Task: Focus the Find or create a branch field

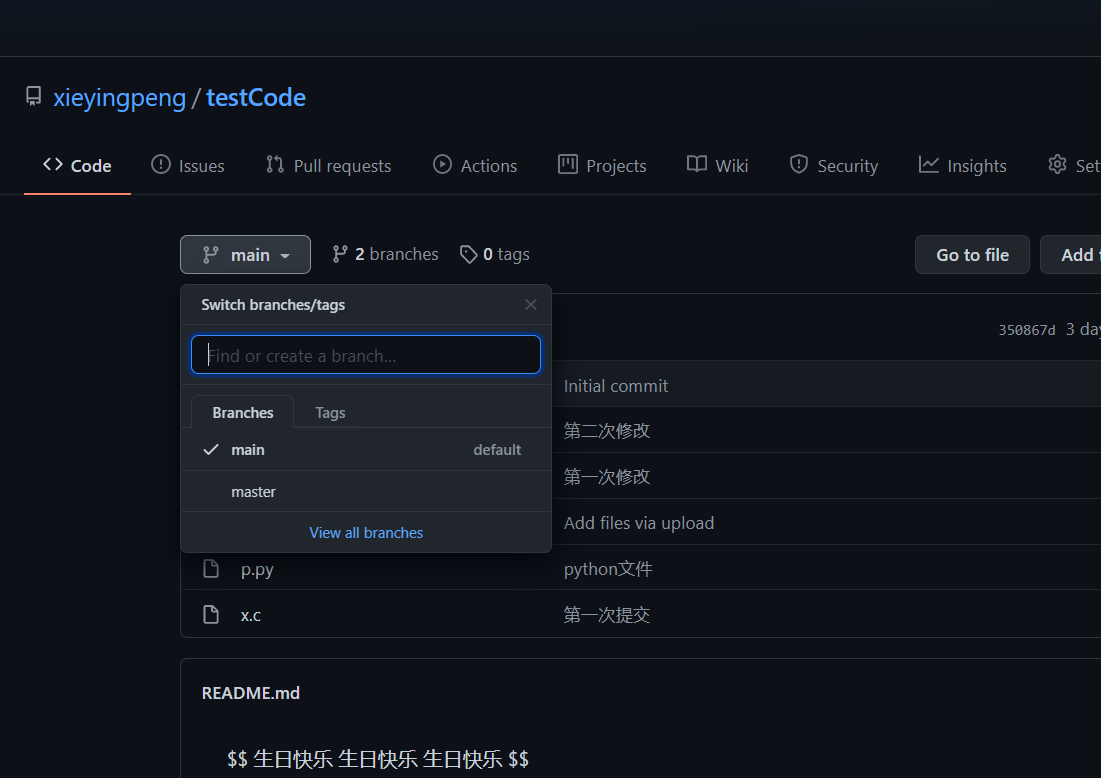Action: 366,355
